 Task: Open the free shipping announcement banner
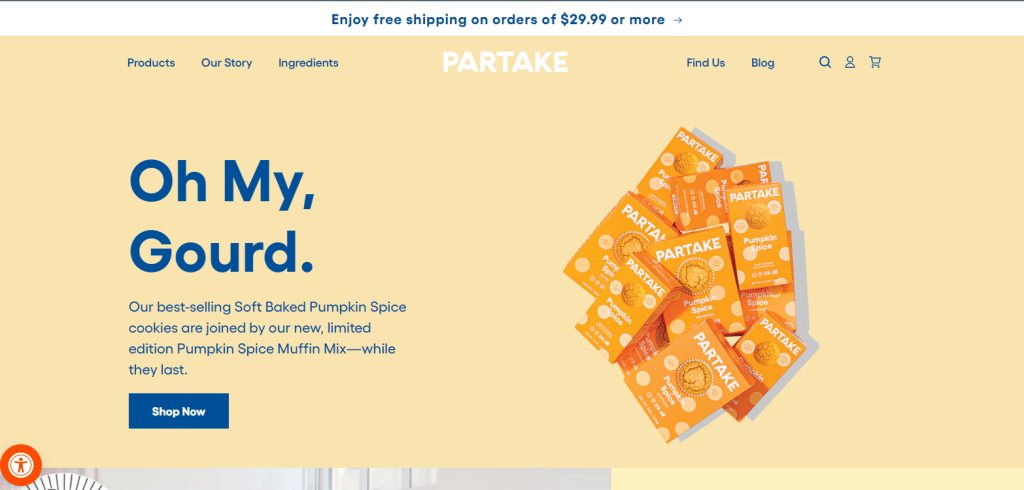point(512,19)
